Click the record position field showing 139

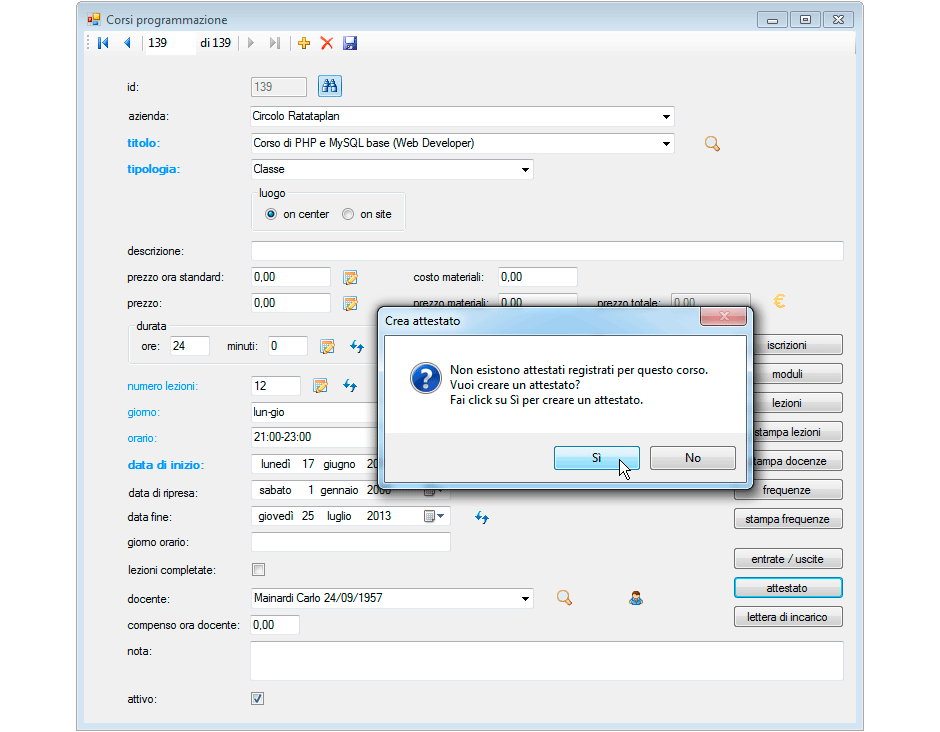pyautogui.click(x=170, y=43)
